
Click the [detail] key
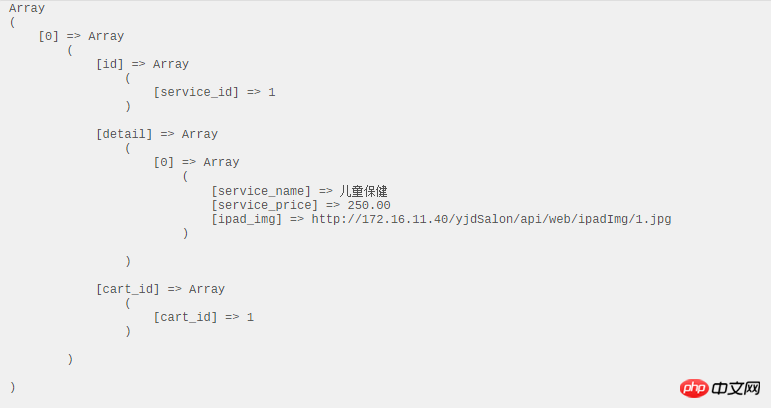pos(124,134)
